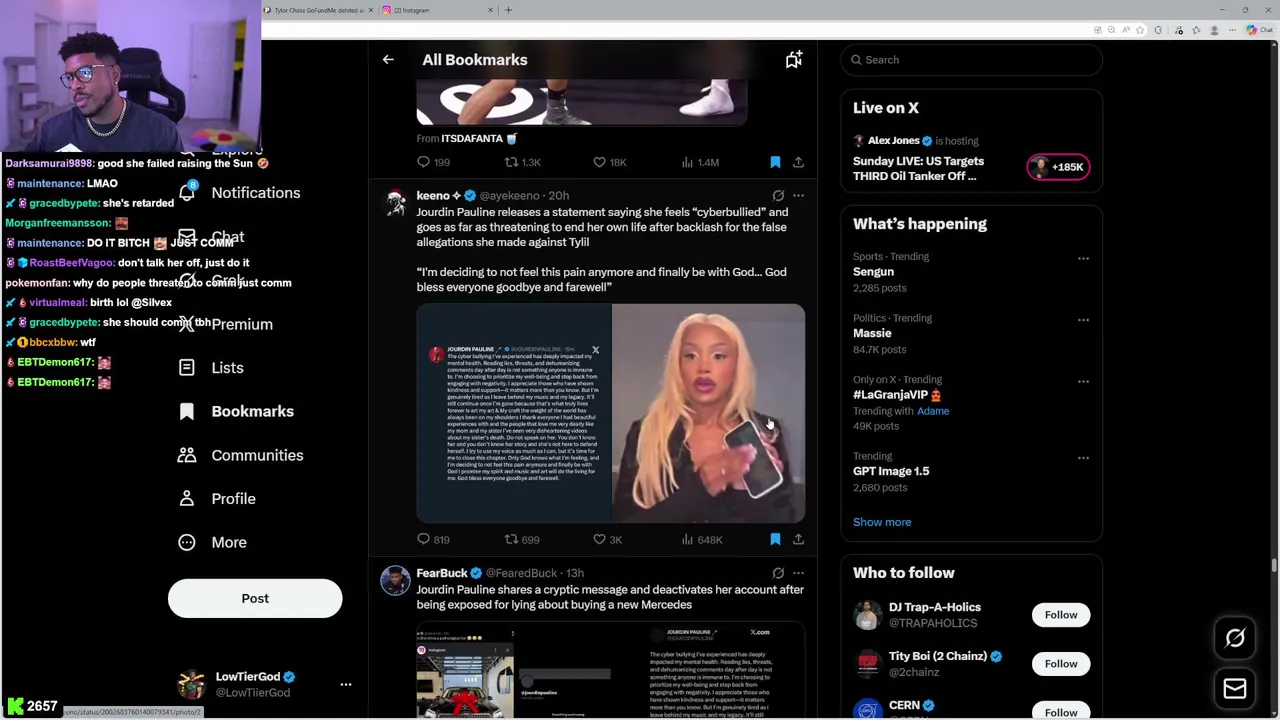The image size is (1280, 720).
Task: Switch to the Instagram browser tab
Action: [438, 10]
